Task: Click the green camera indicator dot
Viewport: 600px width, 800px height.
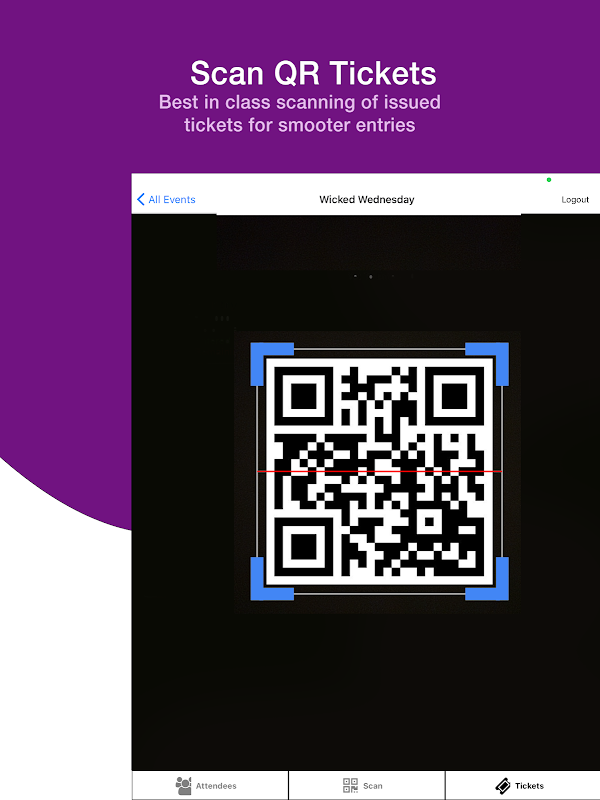Action: 549,180
